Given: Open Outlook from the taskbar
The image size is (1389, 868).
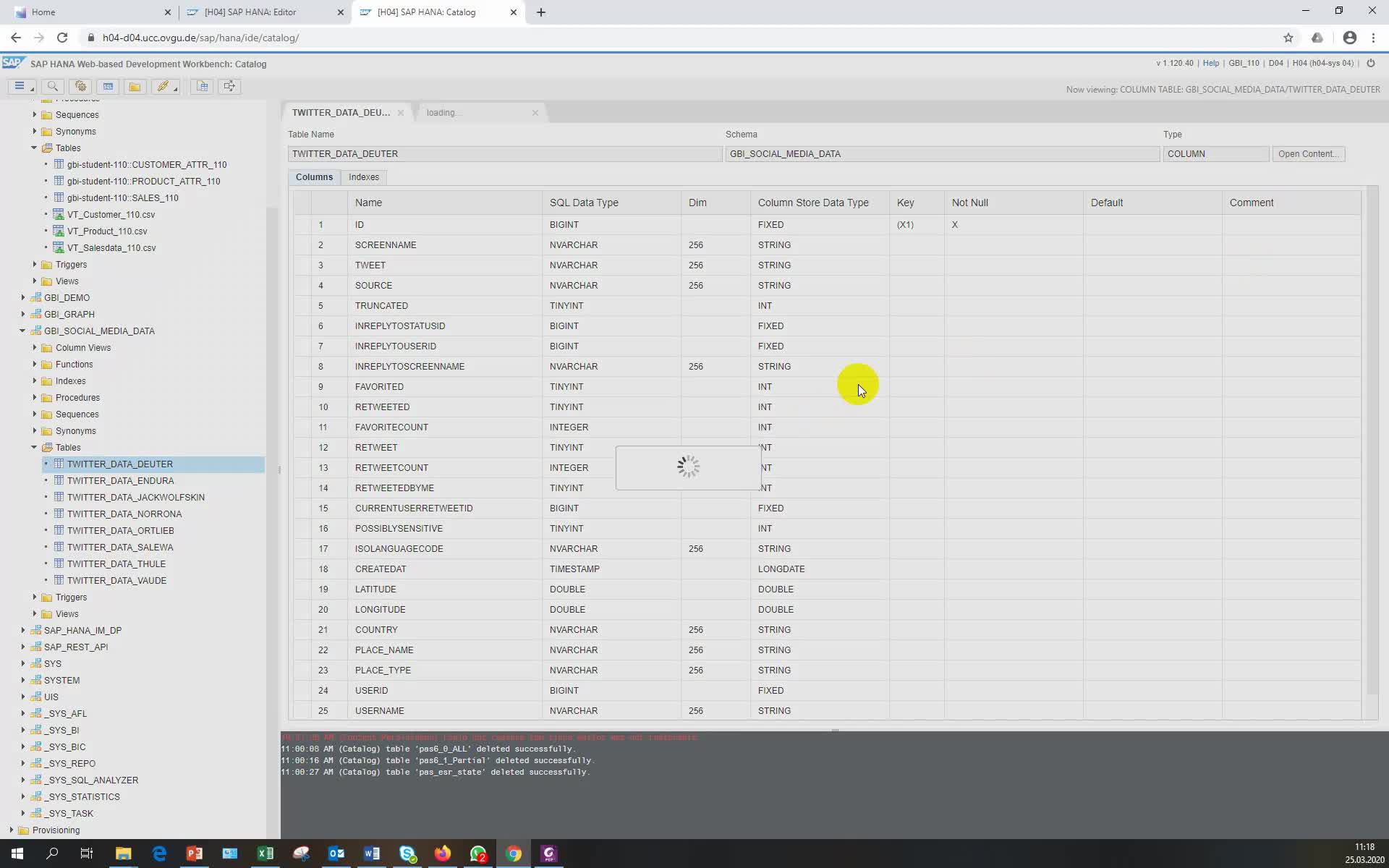Looking at the screenshot, I should (336, 854).
